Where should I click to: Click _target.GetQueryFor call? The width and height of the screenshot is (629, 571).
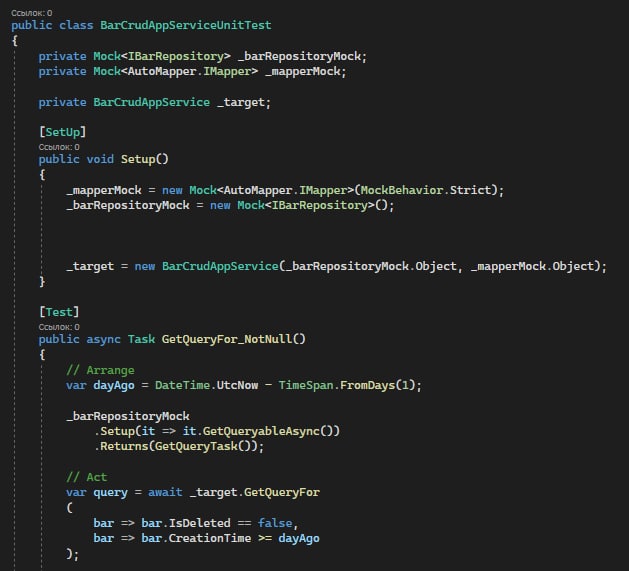coord(254,492)
